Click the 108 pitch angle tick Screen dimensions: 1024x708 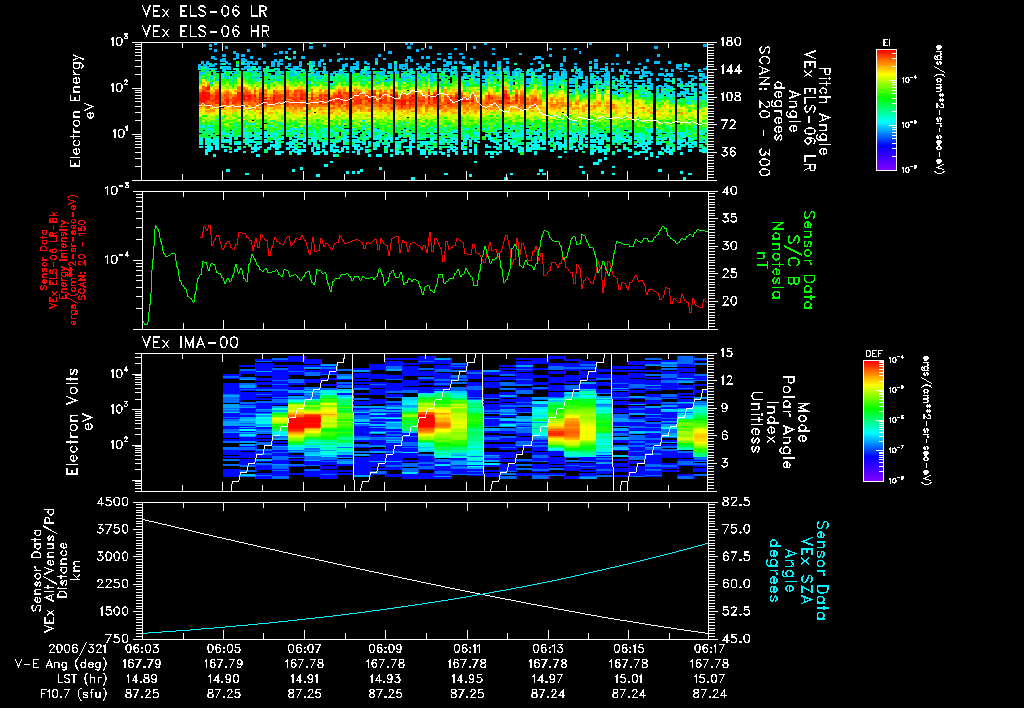point(730,97)
